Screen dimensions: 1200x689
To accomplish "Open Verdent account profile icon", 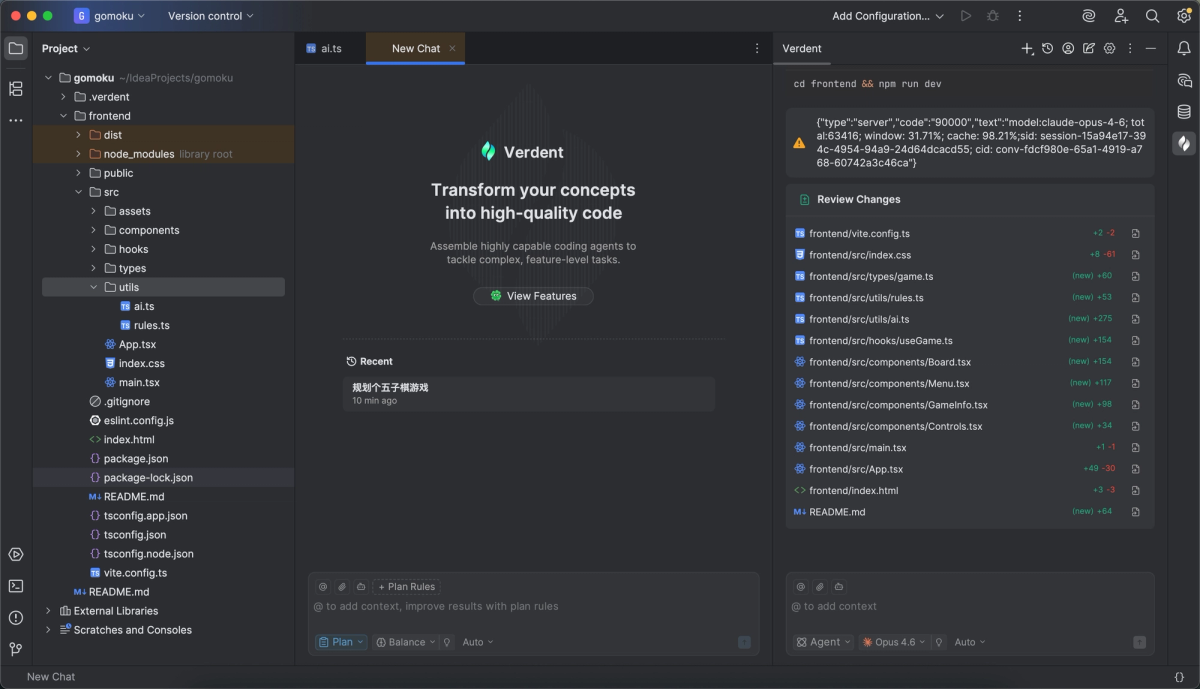I will 1068,48.
